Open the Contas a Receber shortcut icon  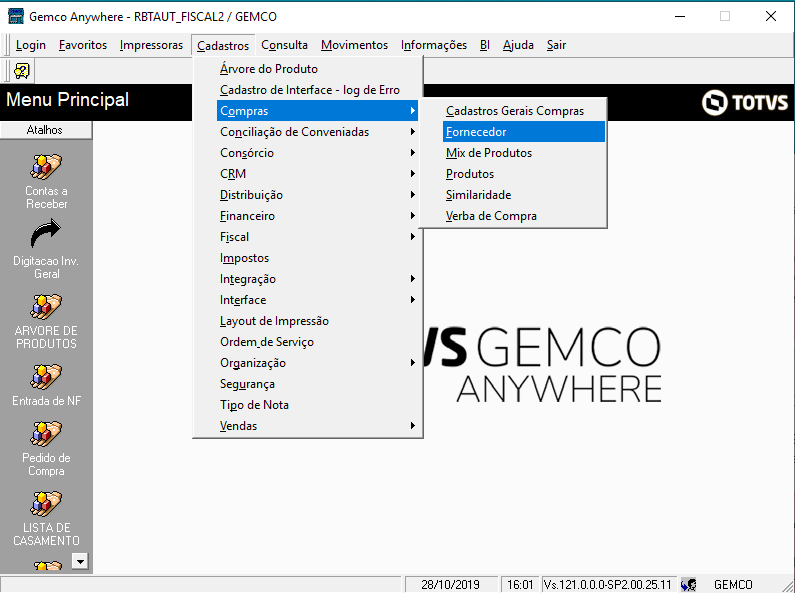click(x=46, y=167)
